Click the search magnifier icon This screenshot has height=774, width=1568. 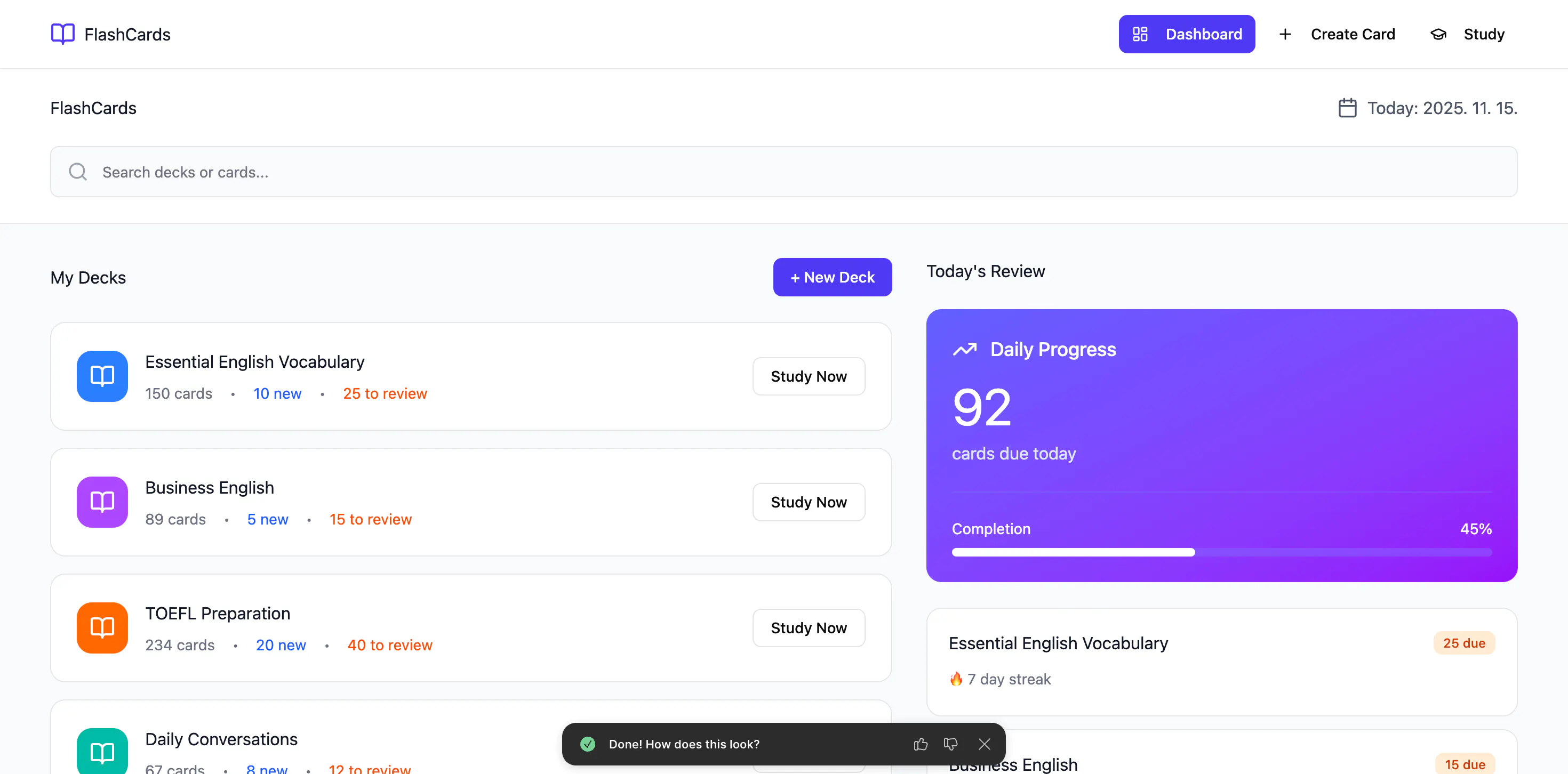(x=78, y=172)
